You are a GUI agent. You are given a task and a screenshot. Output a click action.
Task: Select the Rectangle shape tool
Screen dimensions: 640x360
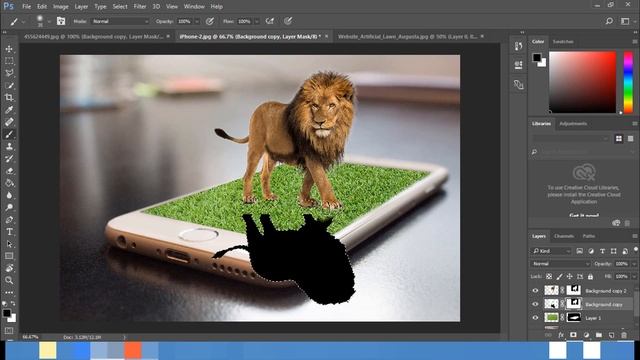[x=9, y=256]
